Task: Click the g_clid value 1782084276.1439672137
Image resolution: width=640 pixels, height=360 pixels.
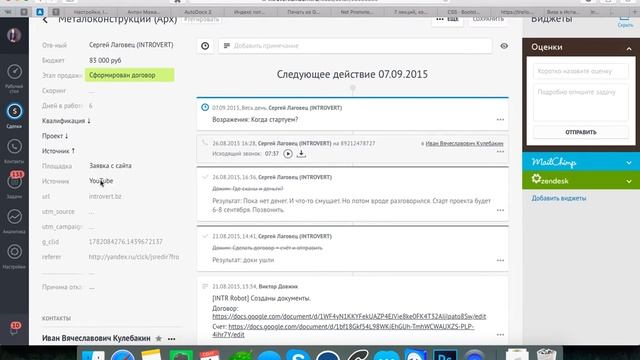Action: point(126,242)
